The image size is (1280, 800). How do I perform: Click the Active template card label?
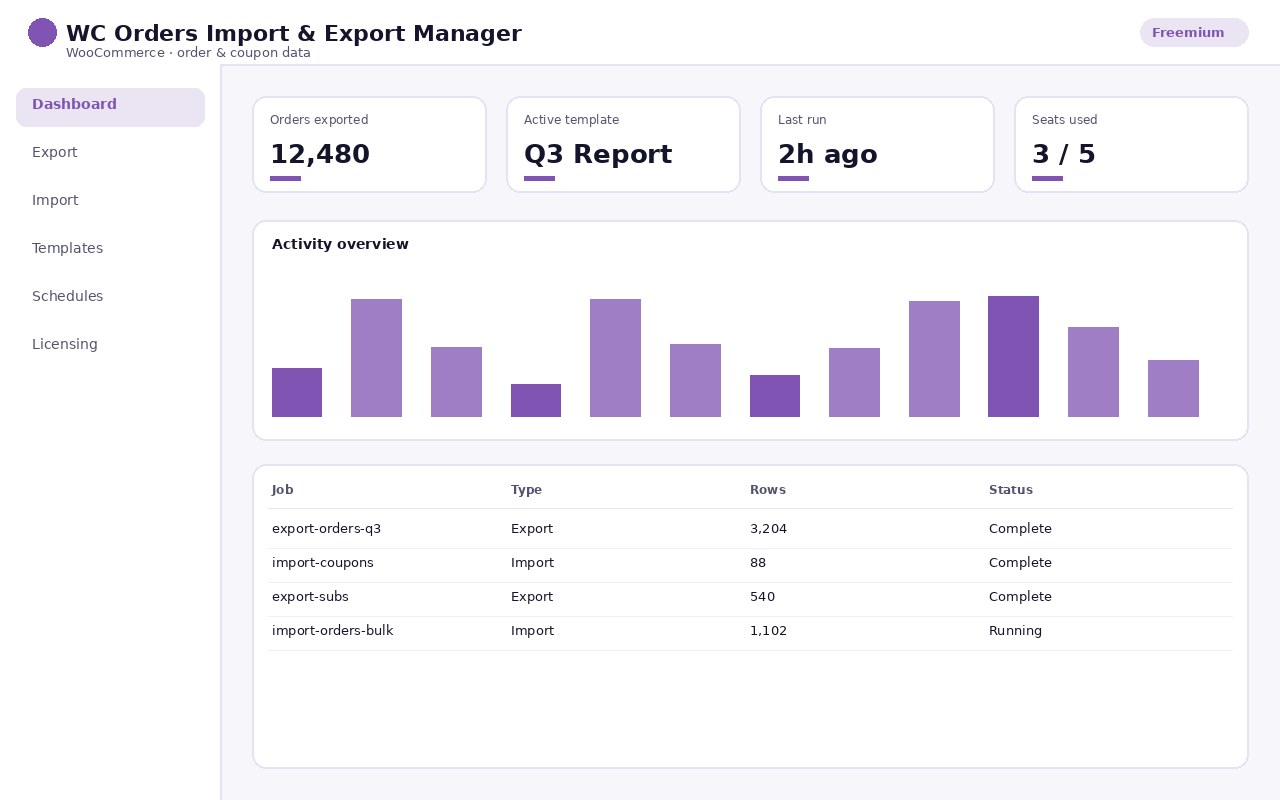point(571,120)
